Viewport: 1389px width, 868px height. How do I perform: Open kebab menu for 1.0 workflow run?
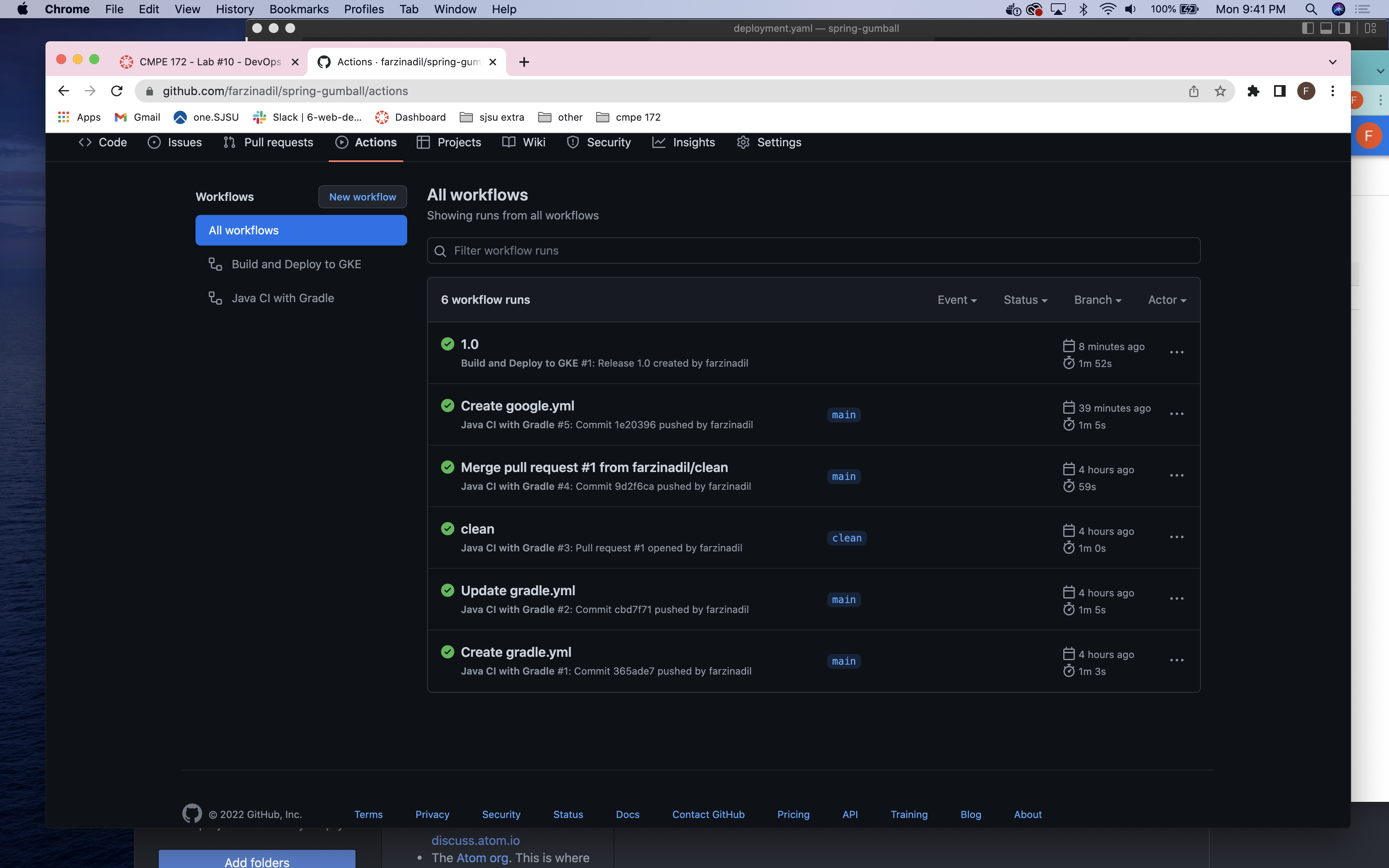pyautogui.click(x=1176, y=353)
